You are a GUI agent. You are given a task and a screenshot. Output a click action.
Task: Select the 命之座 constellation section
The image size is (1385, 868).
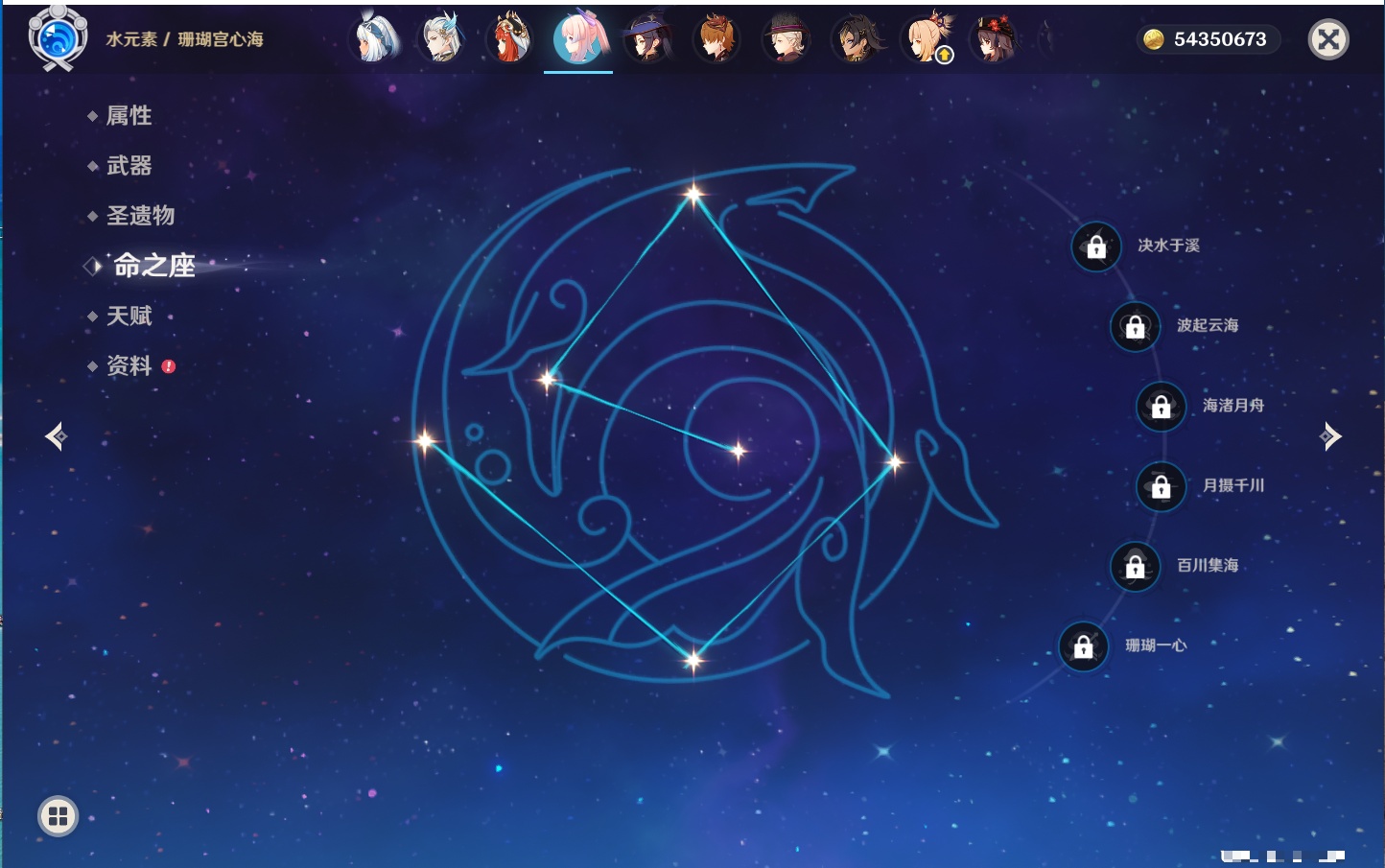pos(154,266)
